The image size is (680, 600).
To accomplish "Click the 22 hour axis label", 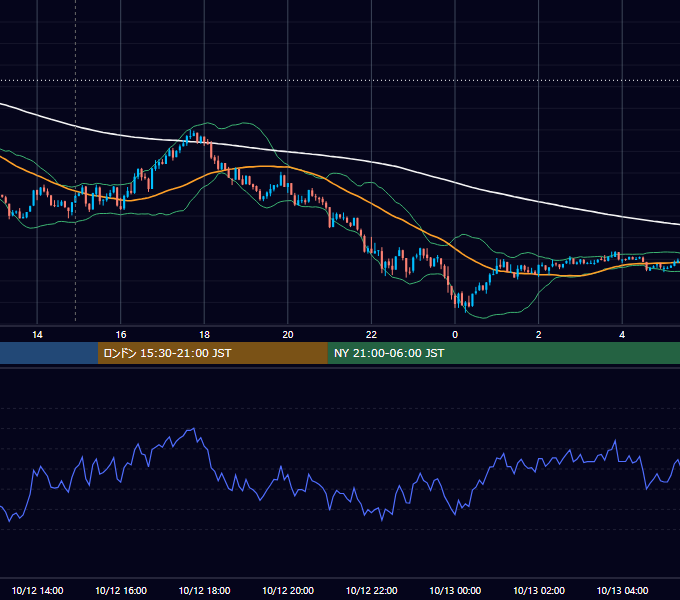I will pos(371,335).
